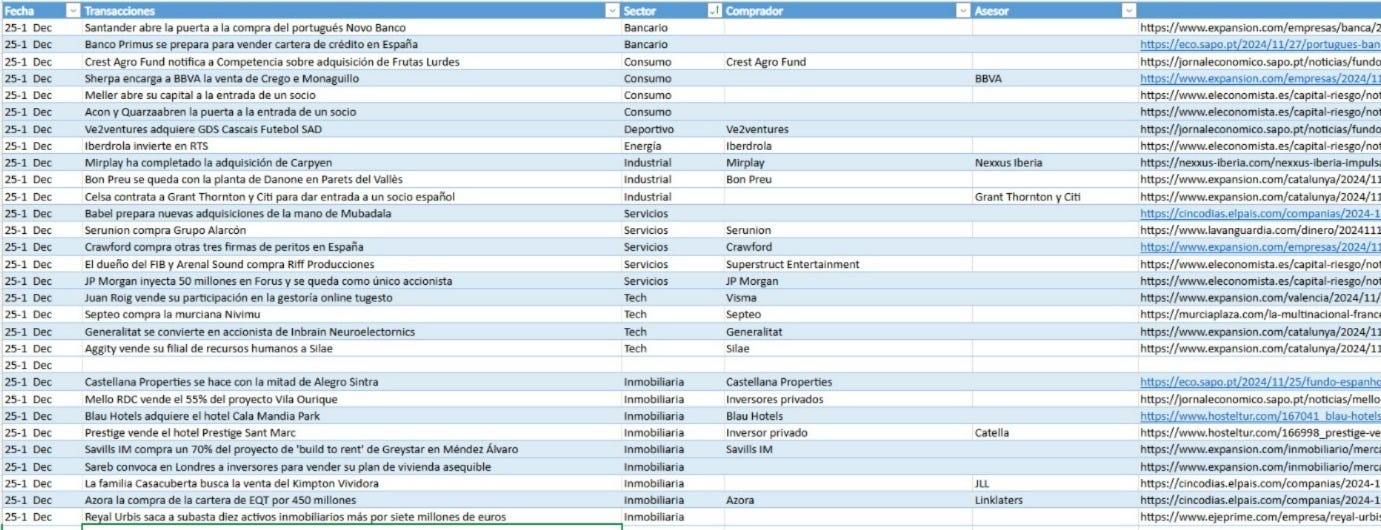The width and height of the screenshot is (1381, 530).
Task: Select the Deportivo sector cell
Action: [672, 129]
